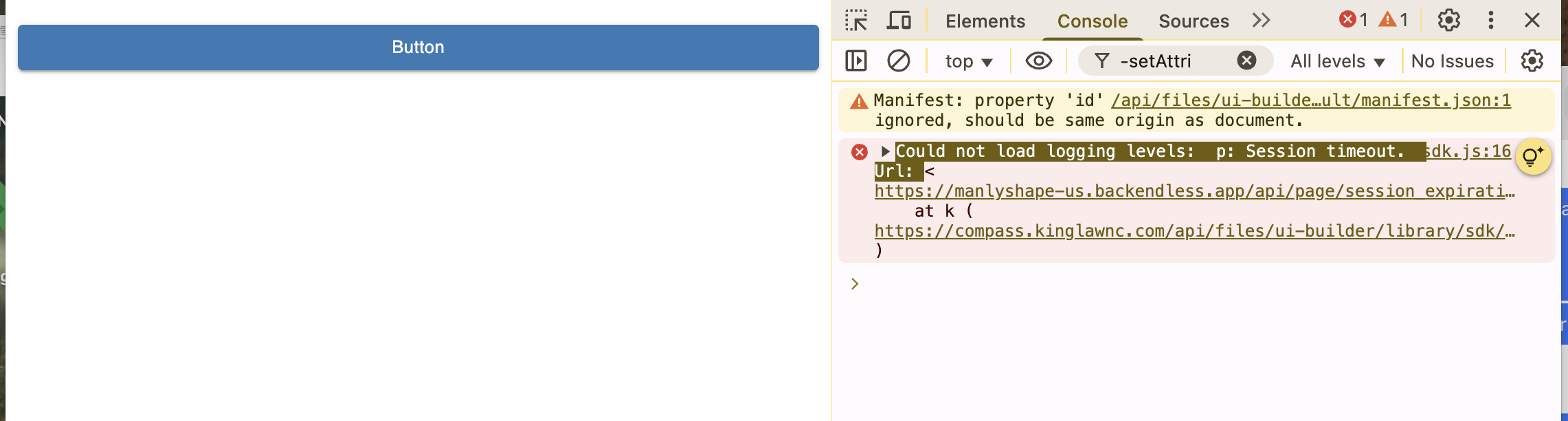Show more DevTools tabs via chevrons

coord(1261,21)
